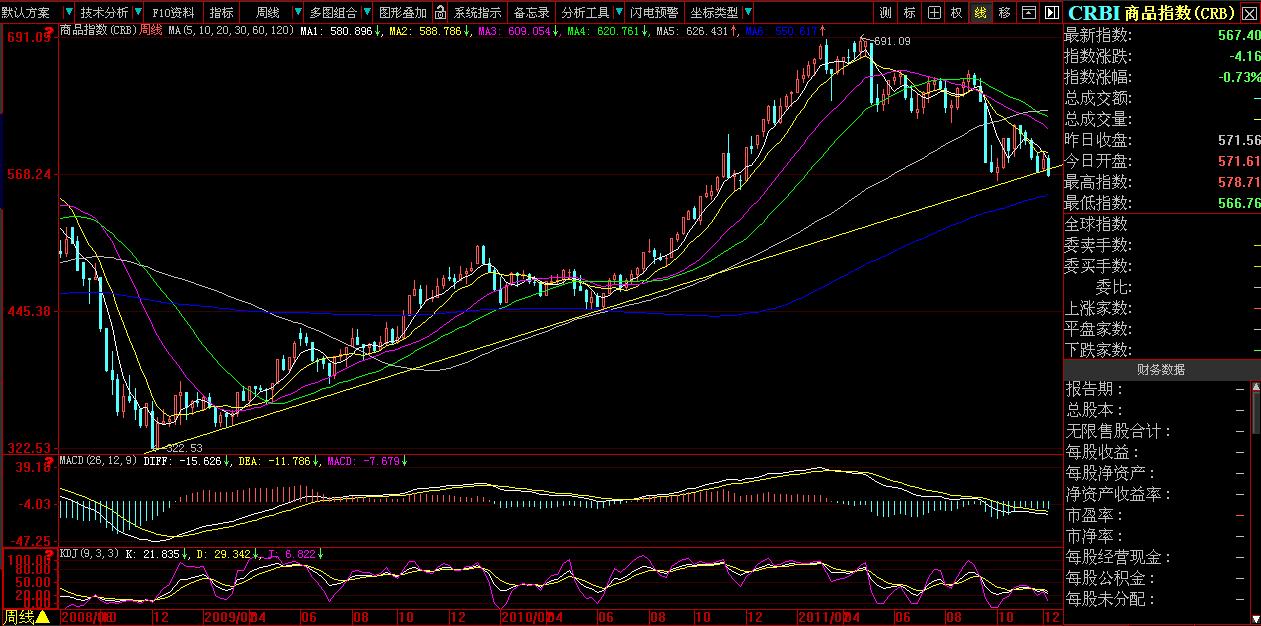This screenshot has width=1261, height=626.
Task: Click the 移 move chart icon
Action: pos(1004,13)
